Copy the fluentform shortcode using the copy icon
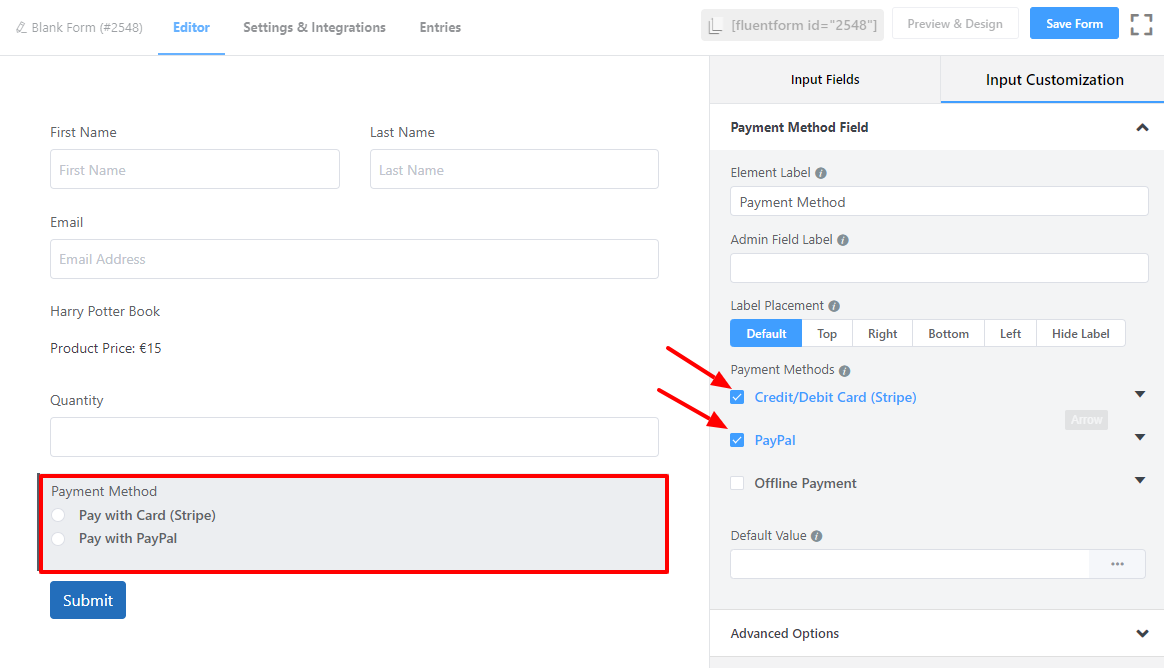Image resolution: width=1164 pixels, height=668 pixels. tap(717, 23)
